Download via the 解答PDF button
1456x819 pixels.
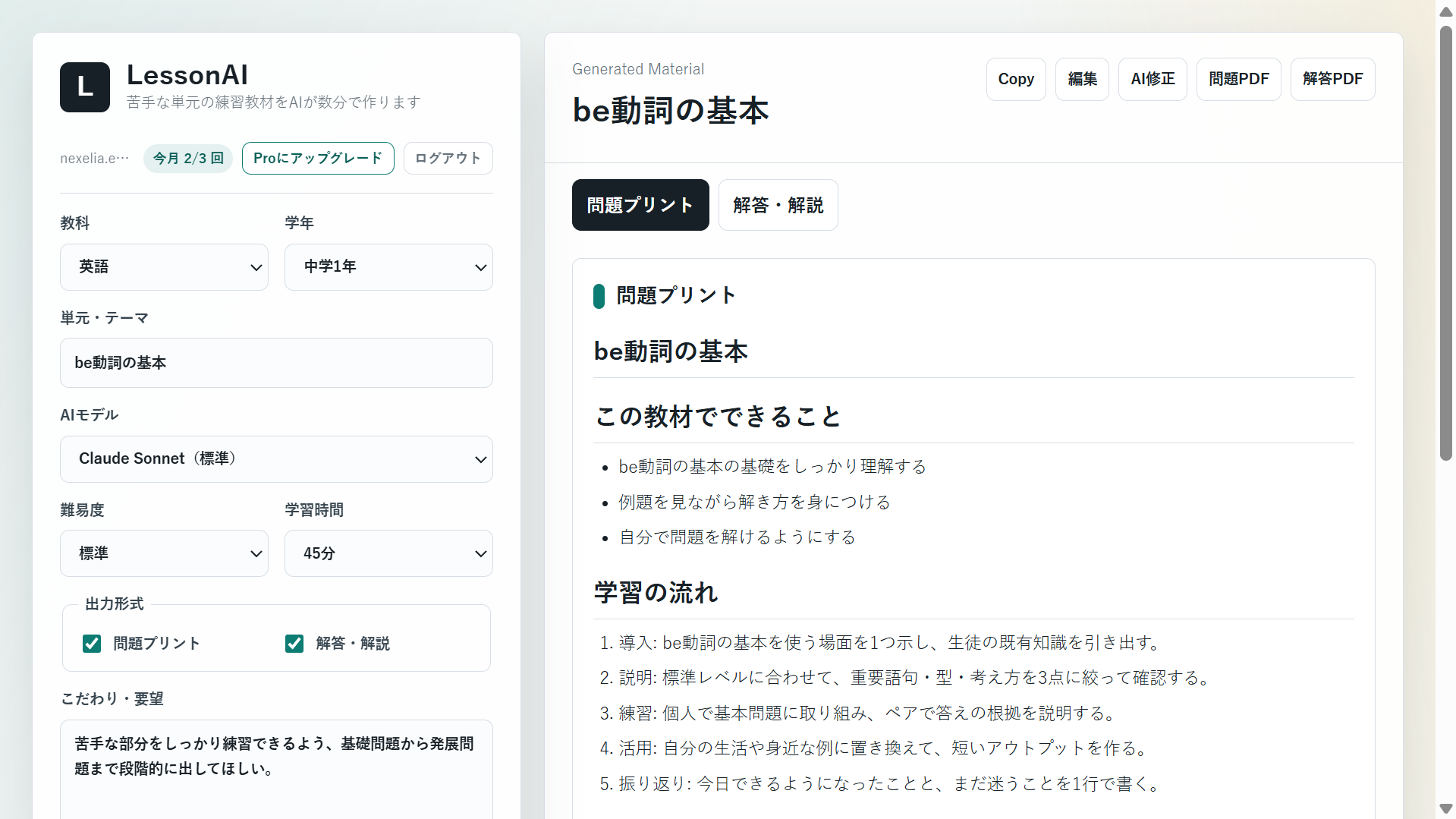pos(1333,79)
